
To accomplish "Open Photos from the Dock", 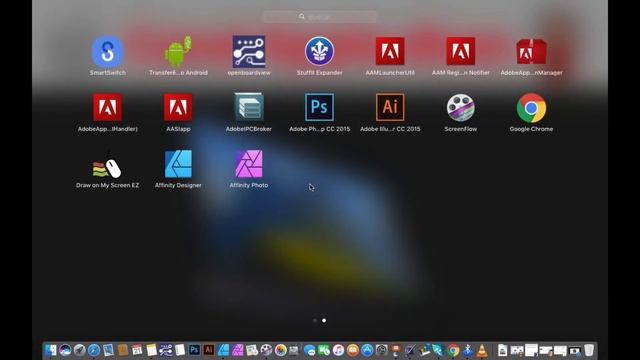I will tap(281, 350).
